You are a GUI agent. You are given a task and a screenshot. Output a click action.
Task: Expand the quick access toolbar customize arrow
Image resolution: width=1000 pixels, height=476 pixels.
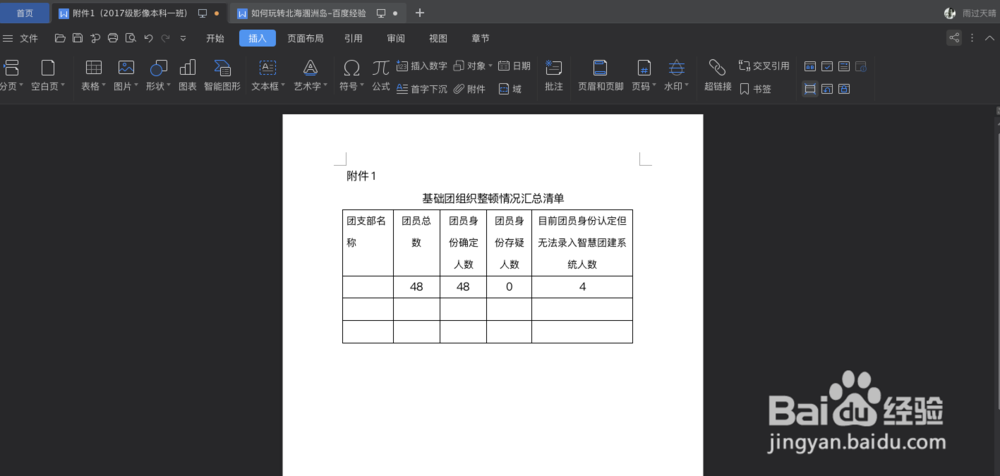(183, 38)
